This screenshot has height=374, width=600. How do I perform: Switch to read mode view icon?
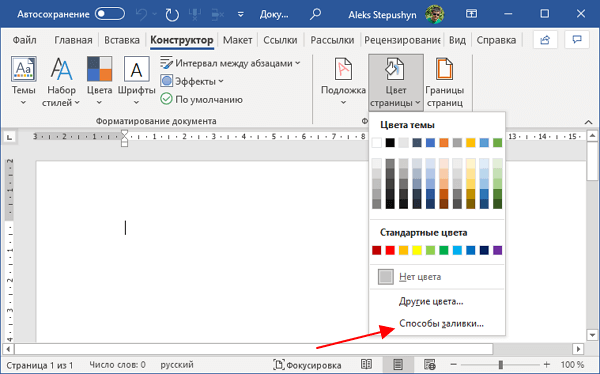click(366, 365)
